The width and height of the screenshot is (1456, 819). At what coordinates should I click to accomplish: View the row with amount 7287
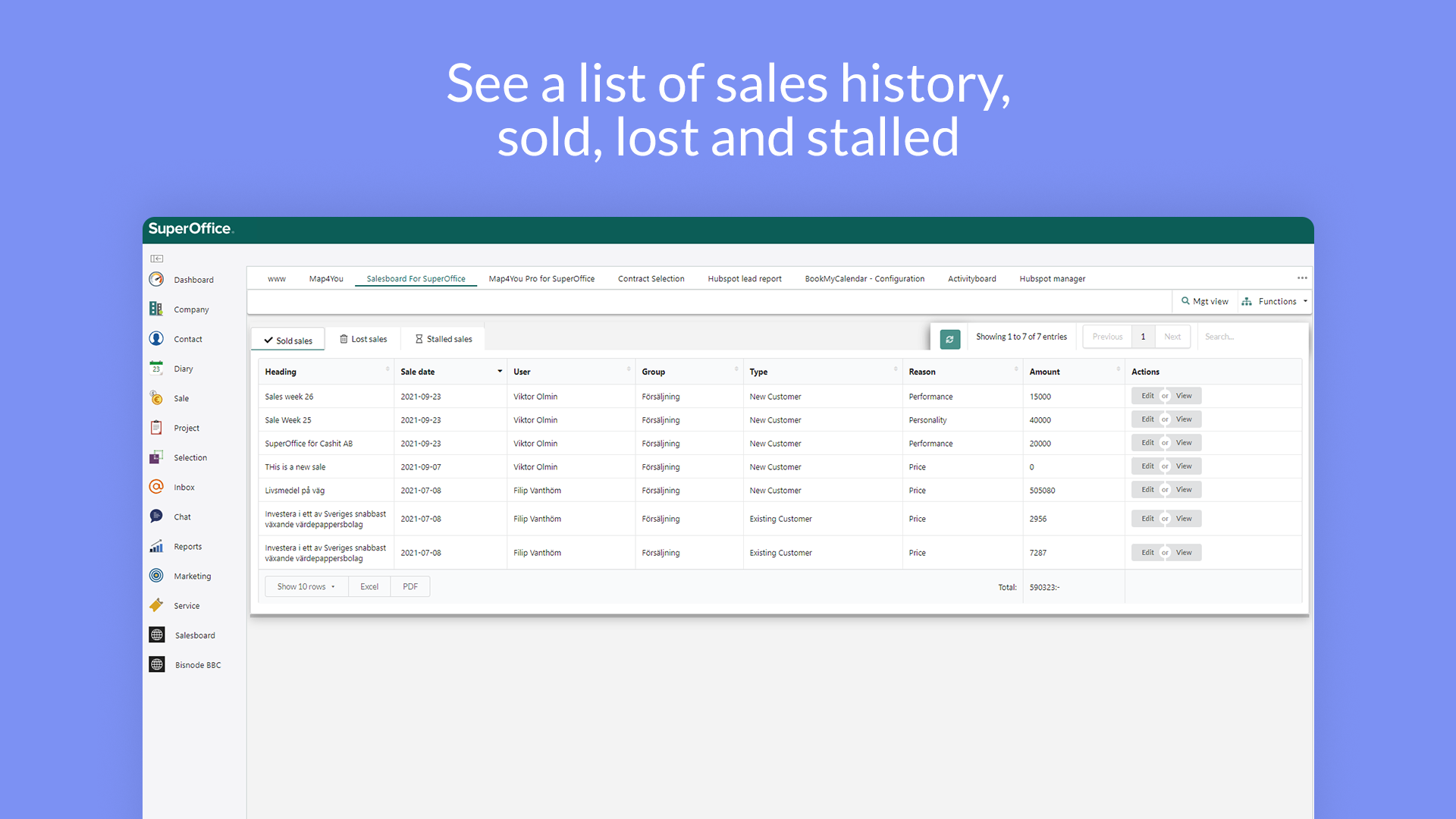tap(1185, 553)
